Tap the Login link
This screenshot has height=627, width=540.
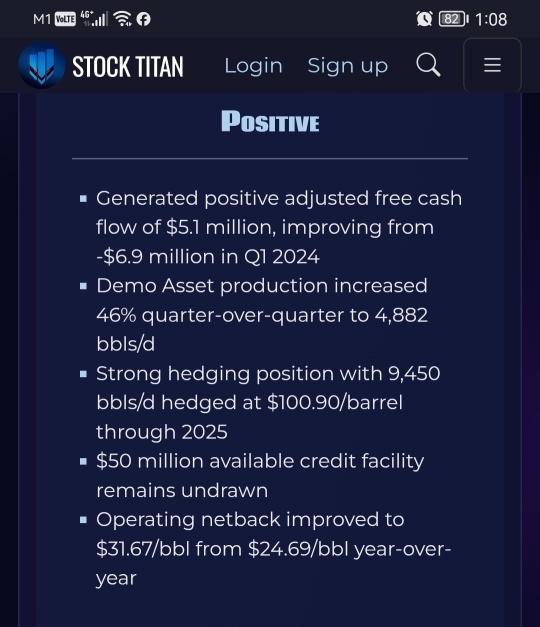253,66
